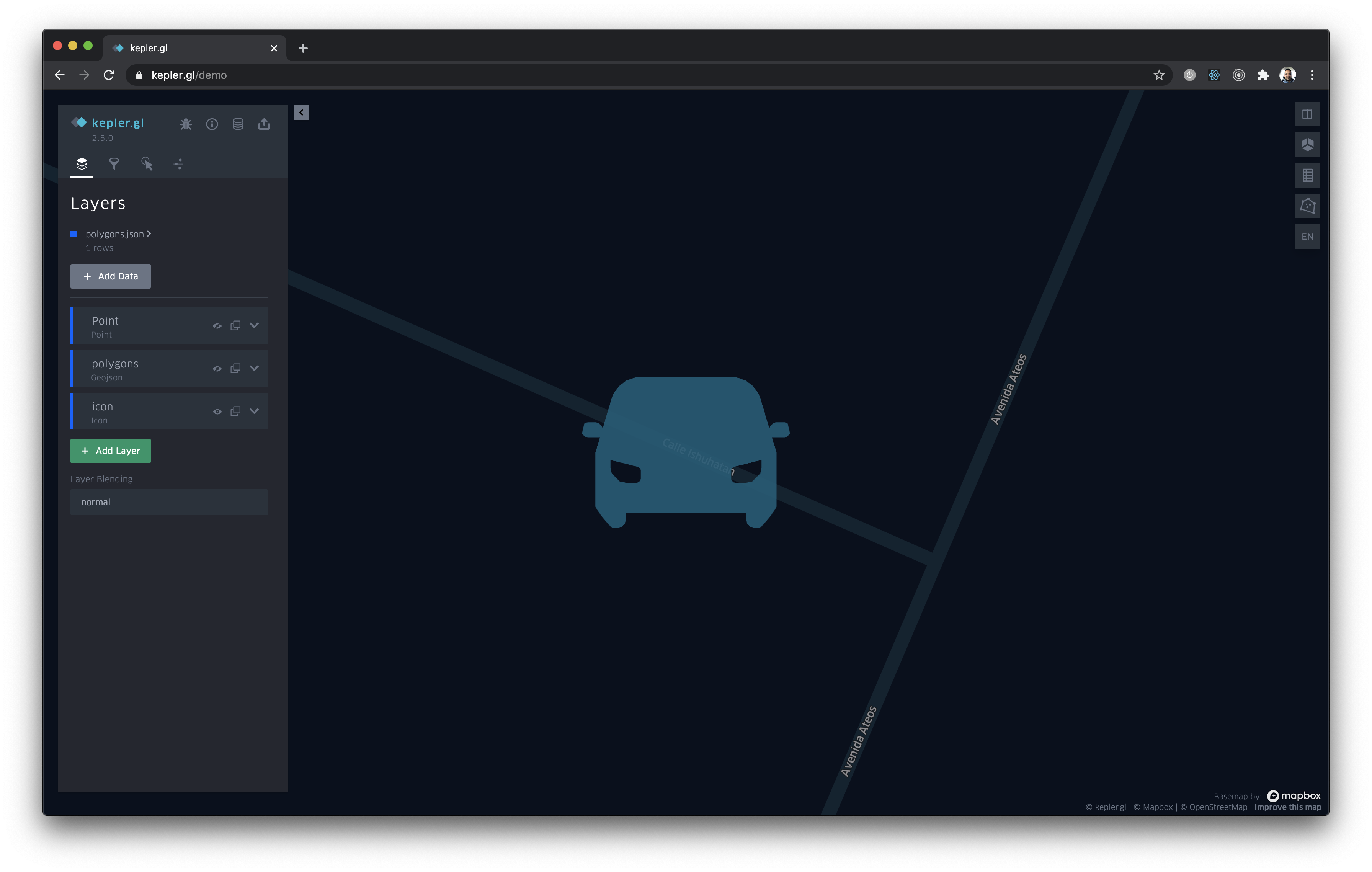Select the export map share icon
This screenshot has width=1372, height=872.
264,124
